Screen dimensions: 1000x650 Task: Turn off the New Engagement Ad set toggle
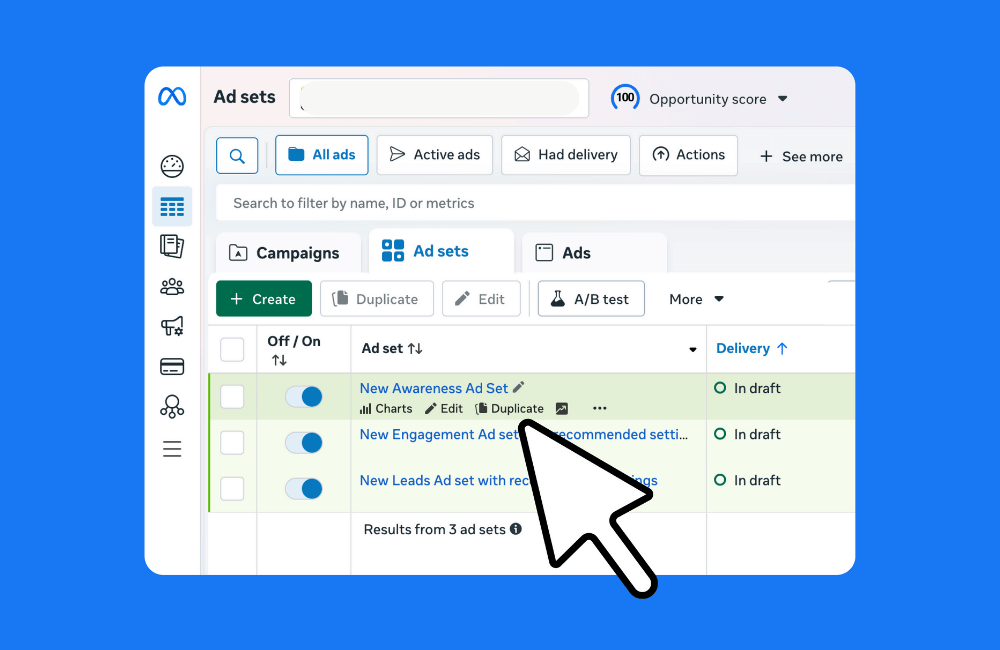303,442
